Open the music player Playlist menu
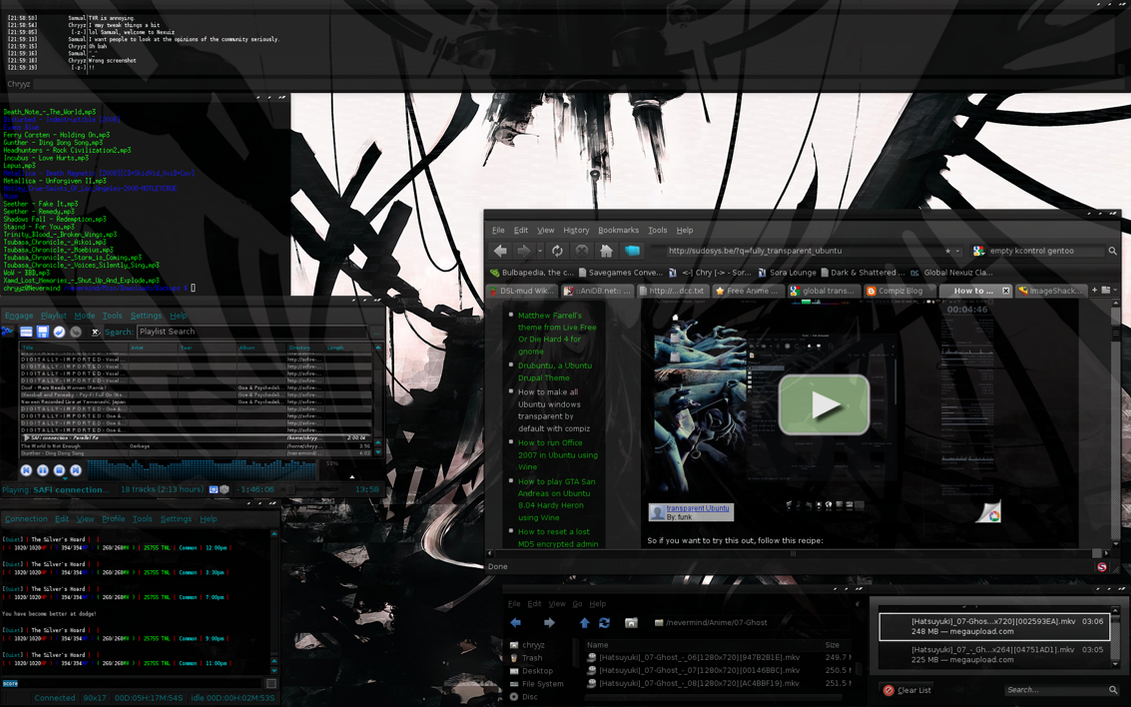1131x707 pixels. pos(53,315)
